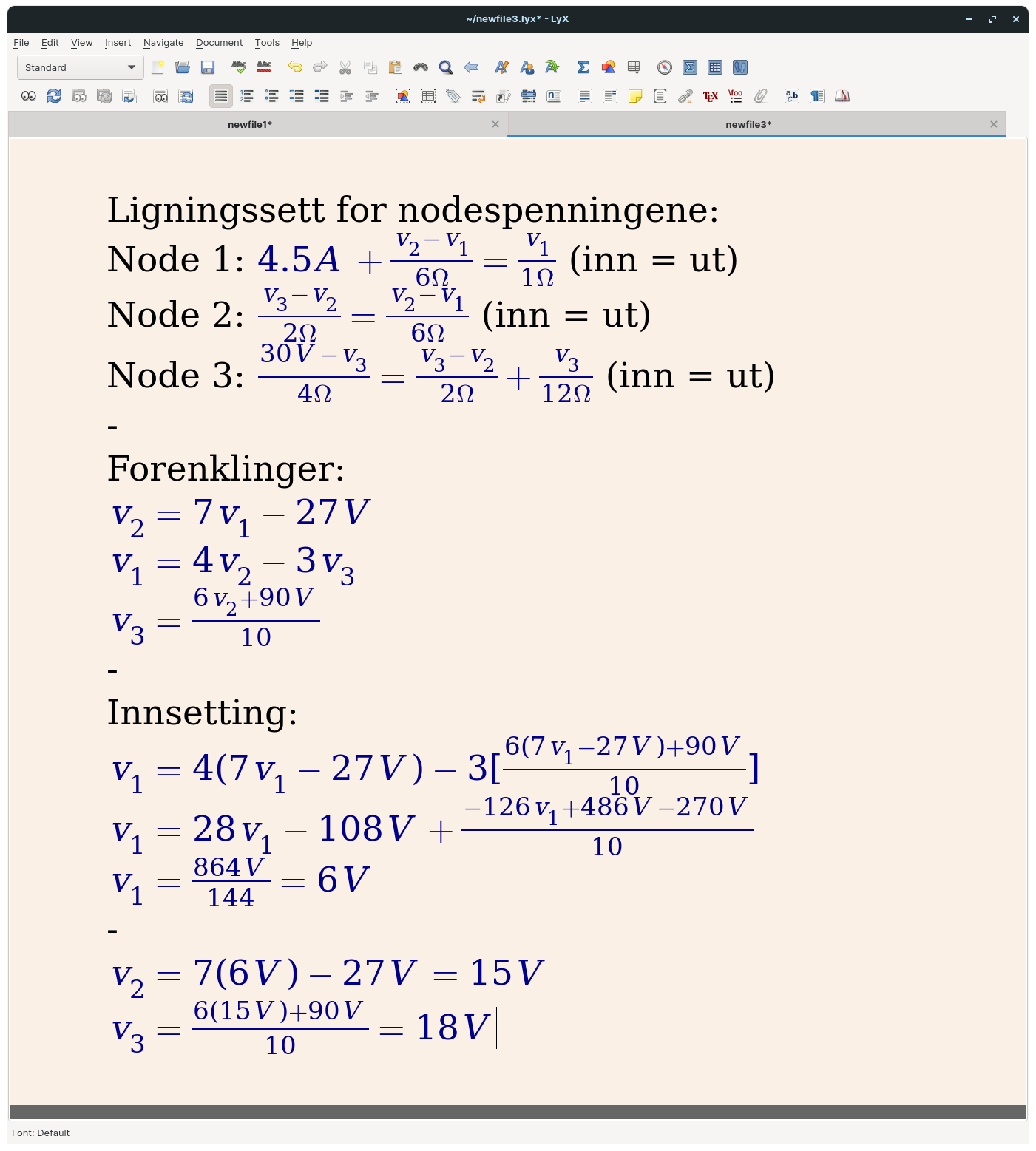This screenshot has width=1036, height=1151.
Task: Click the Navigate back arrow icon
Action: point(471,67)
